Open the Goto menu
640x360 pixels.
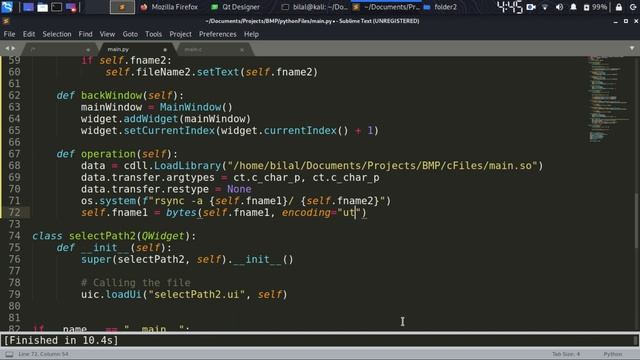(130, 34)
